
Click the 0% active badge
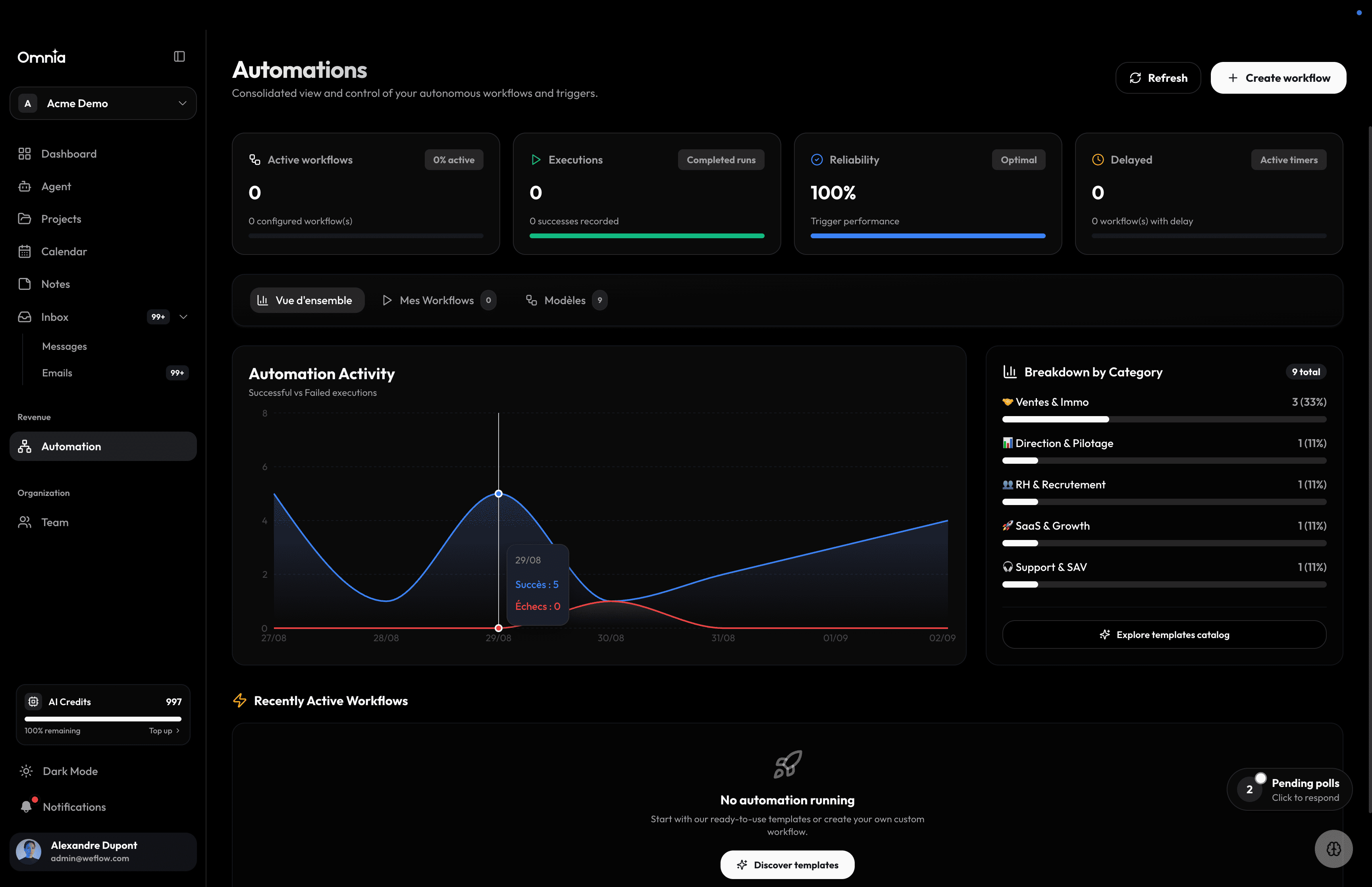click(454, 160)
